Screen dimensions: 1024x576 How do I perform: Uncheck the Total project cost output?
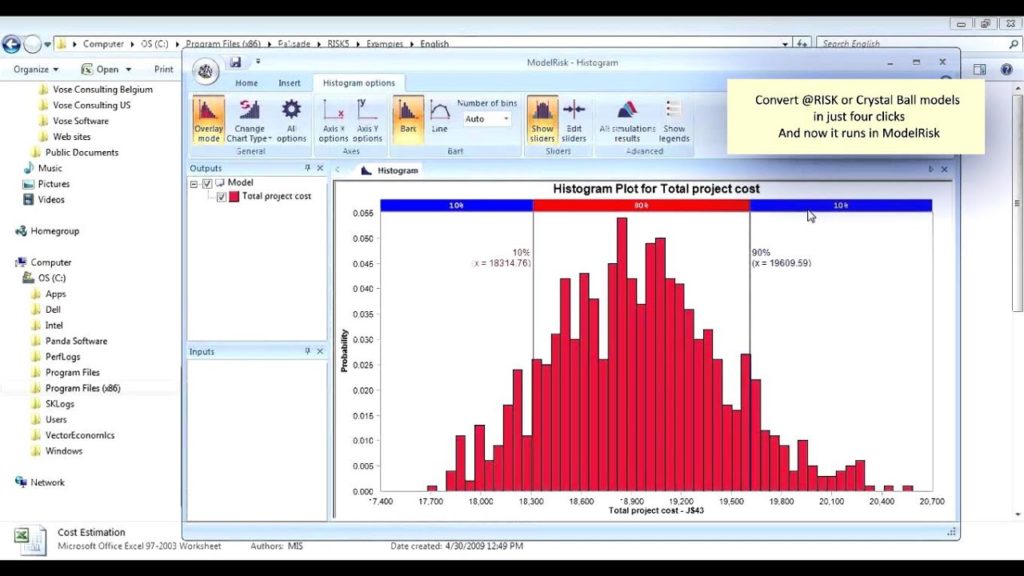[x=224, y=196]
